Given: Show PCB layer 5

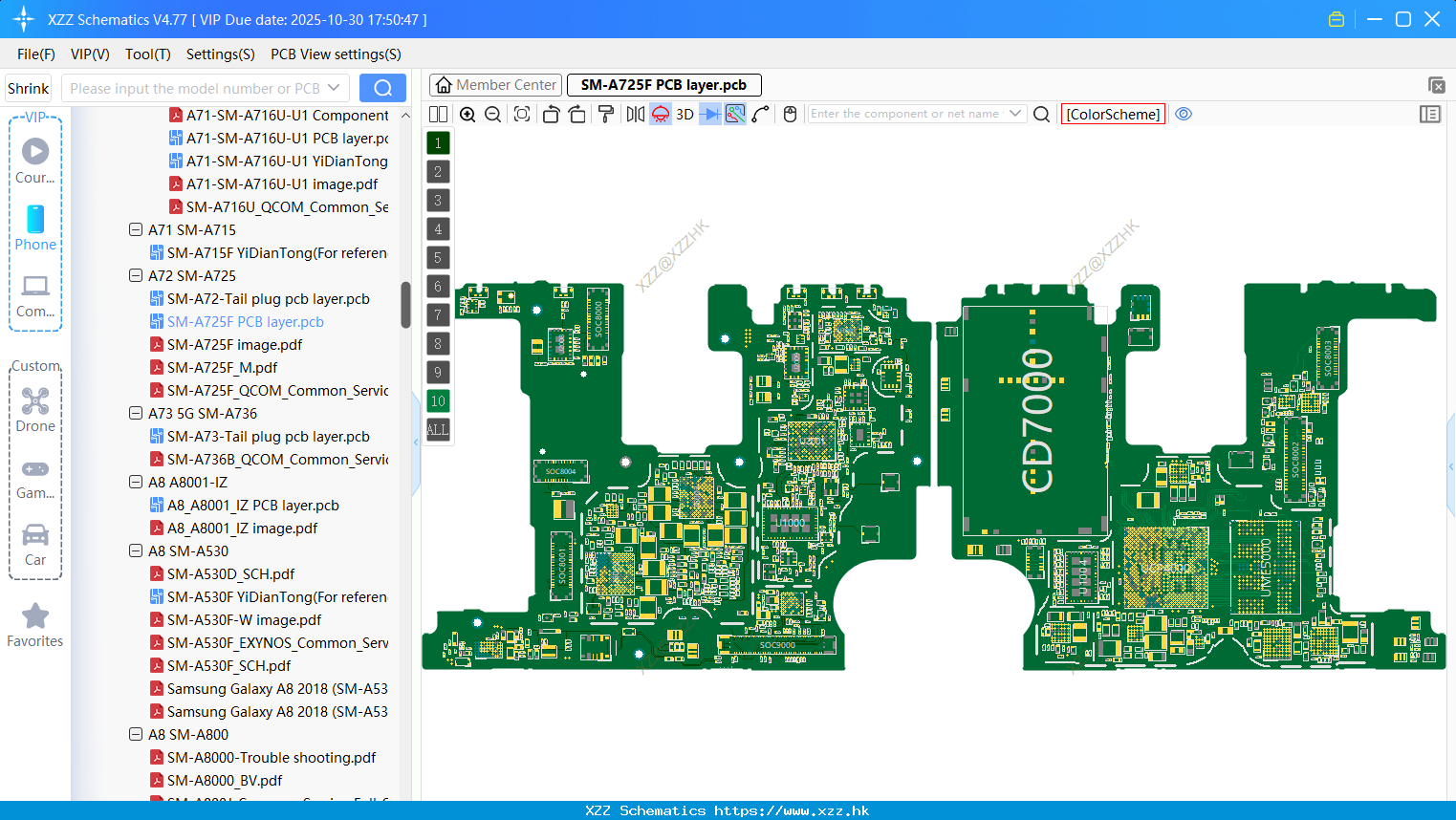Looking at the screenshot, I should (x=438, y=257).
